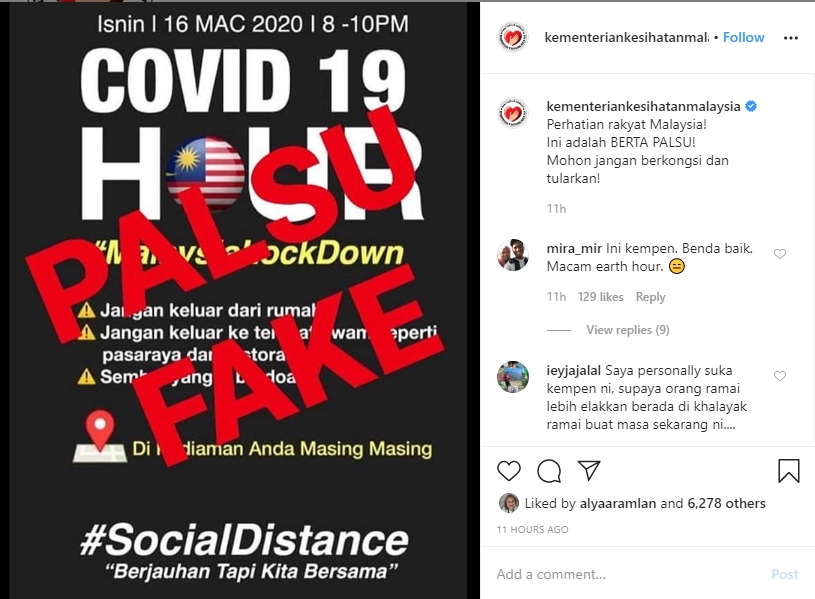Like ieyjajalal's comment with the small heart
This screenshot has height=599, width=815.
780,376
